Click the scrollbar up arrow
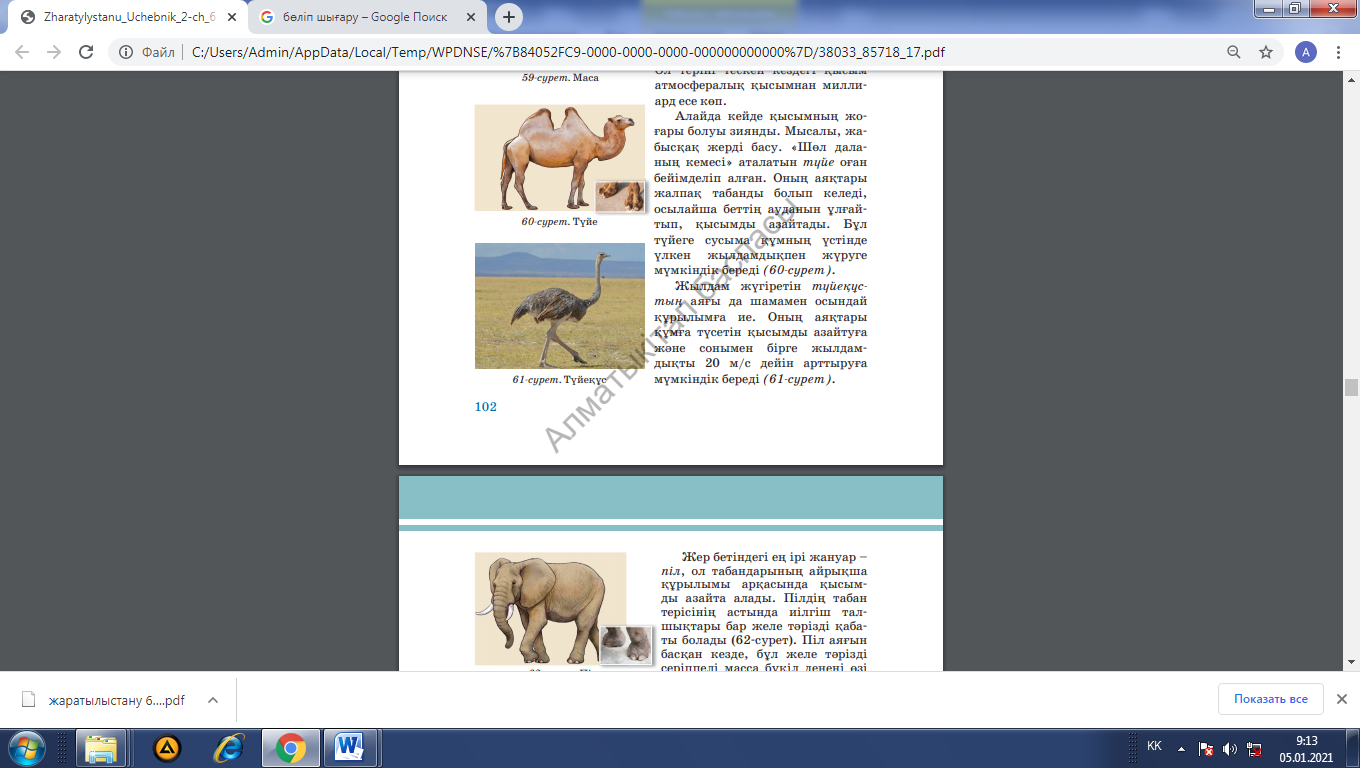1360x768 pixels. [1351, 80]
